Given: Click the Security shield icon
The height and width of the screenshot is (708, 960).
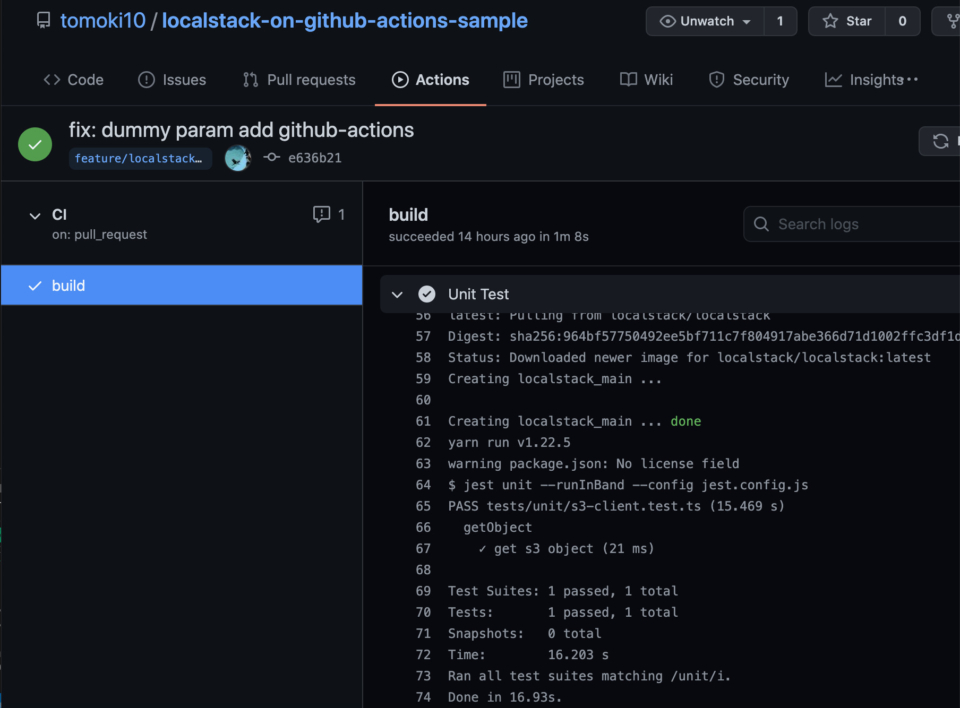Looking at the screenshot, I should (x=717, y=79).
